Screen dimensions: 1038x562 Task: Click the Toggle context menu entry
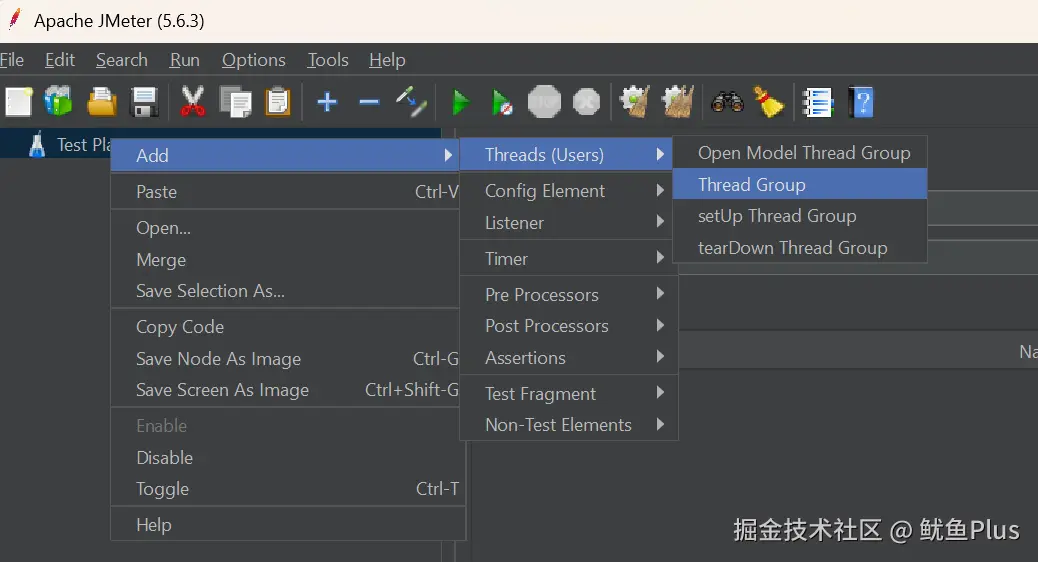[x=163, y=489]
